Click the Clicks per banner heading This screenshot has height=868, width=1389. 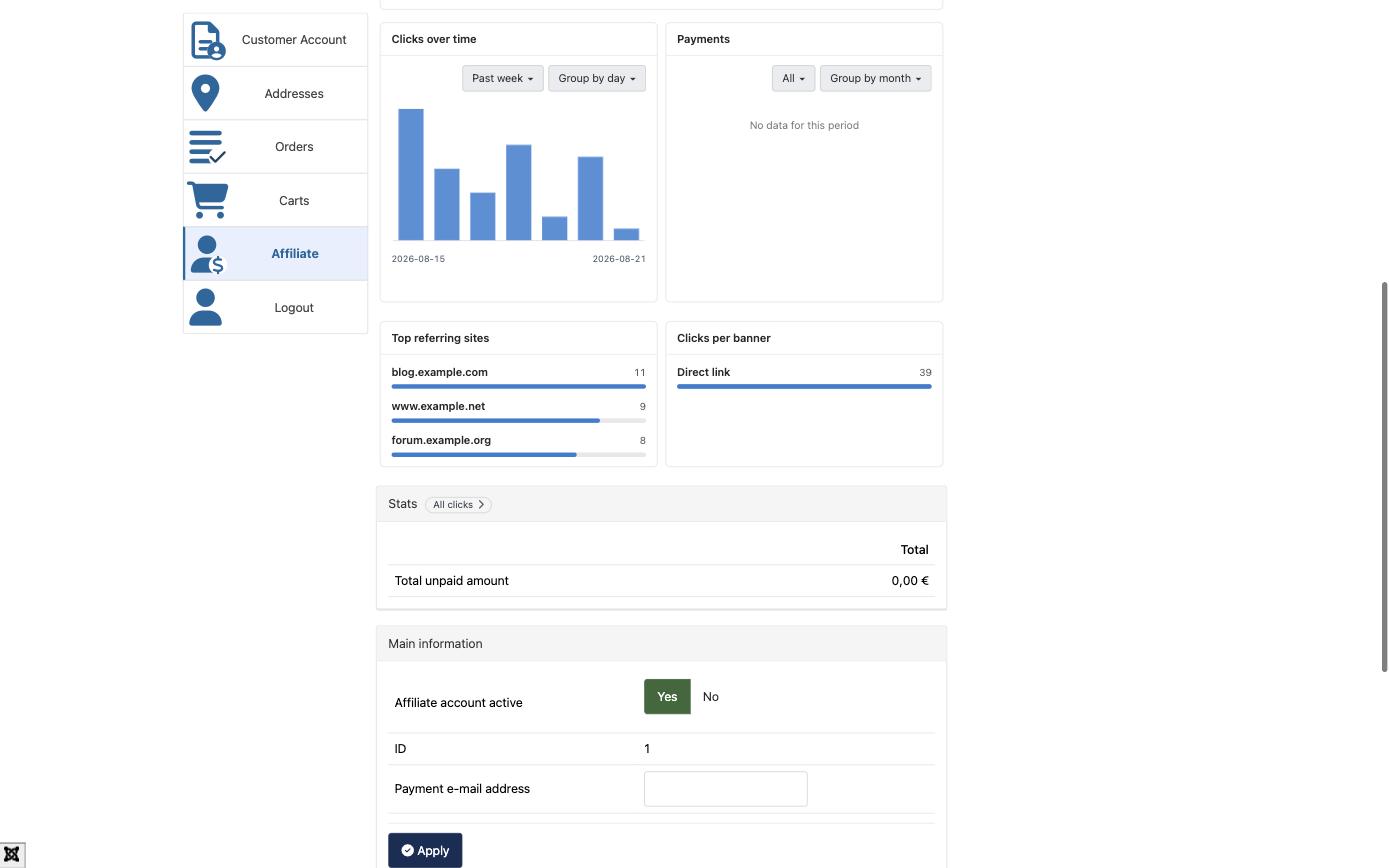(724, 338)
